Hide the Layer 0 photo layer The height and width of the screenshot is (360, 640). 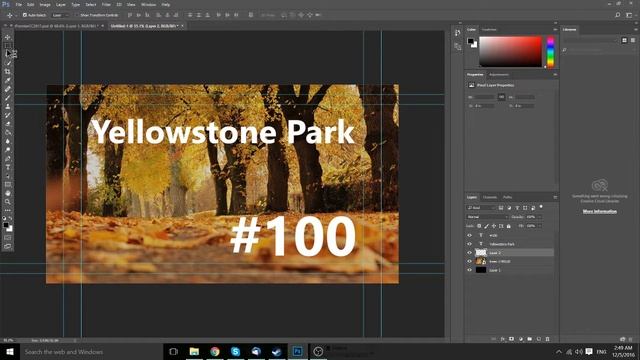click(x=469, y=261)
